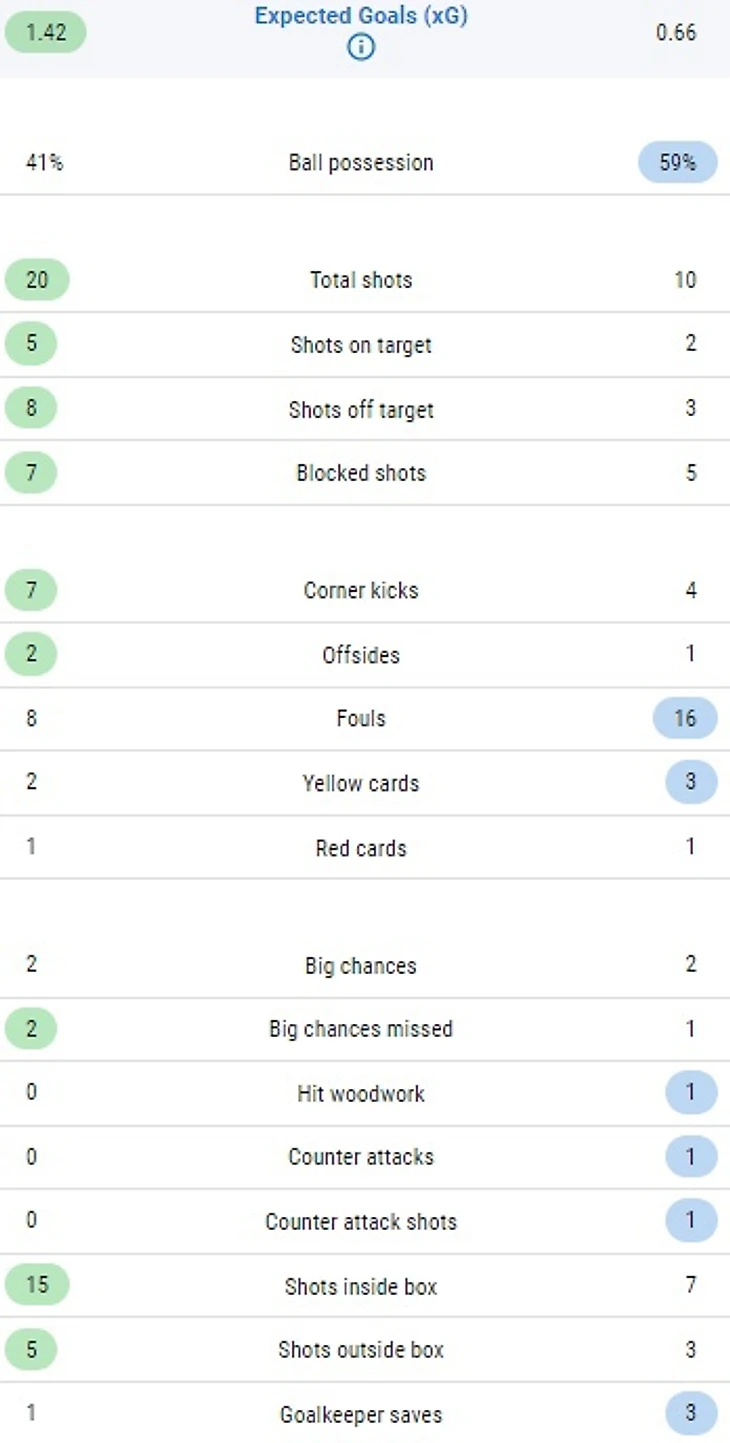Viewport: 730px width, 1443px height.
Task: Select the 1.42 expected goals badge
Action: [46, 32]
